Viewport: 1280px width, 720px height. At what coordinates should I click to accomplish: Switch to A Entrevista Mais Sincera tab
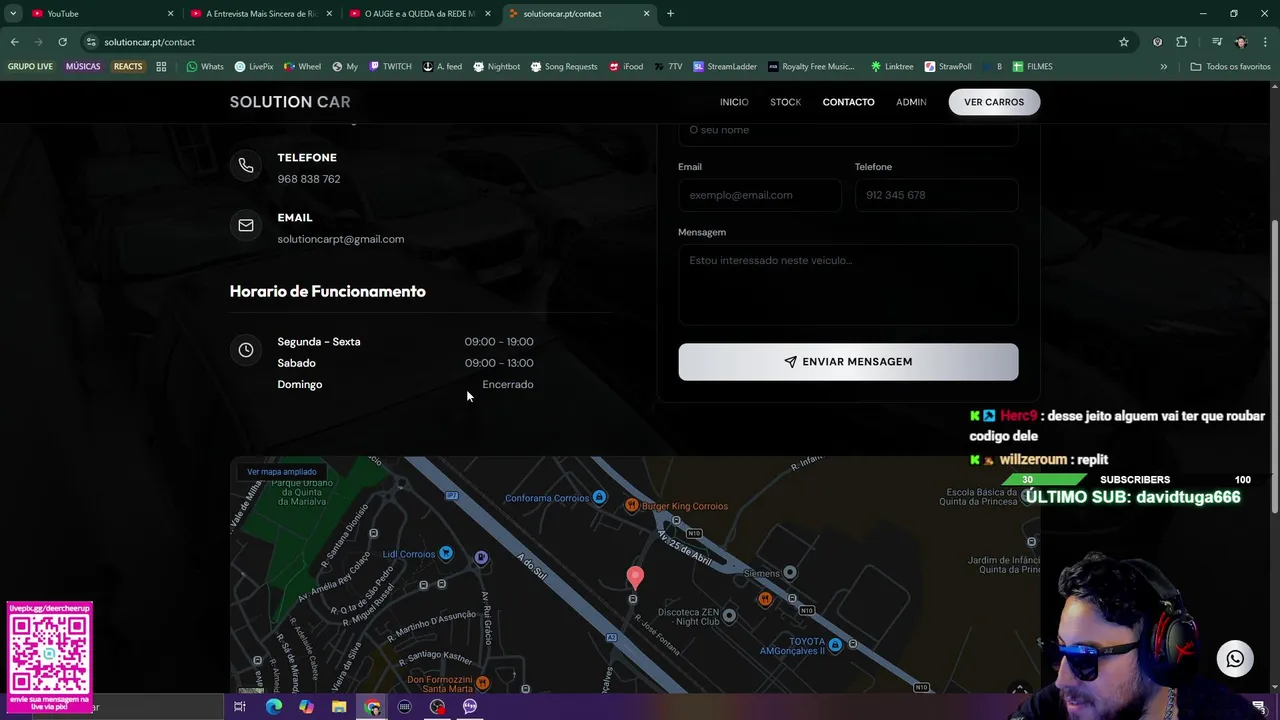pos(262,14)
